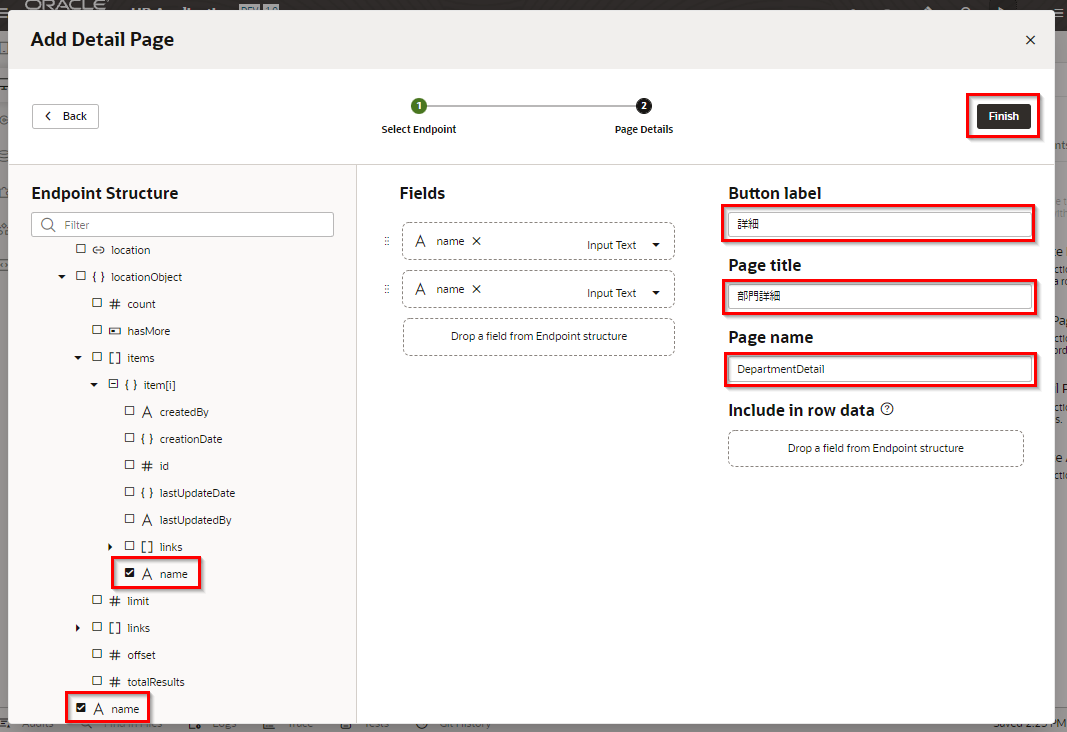
Task: Go to the Select Endpoint step
Action: 419,106
